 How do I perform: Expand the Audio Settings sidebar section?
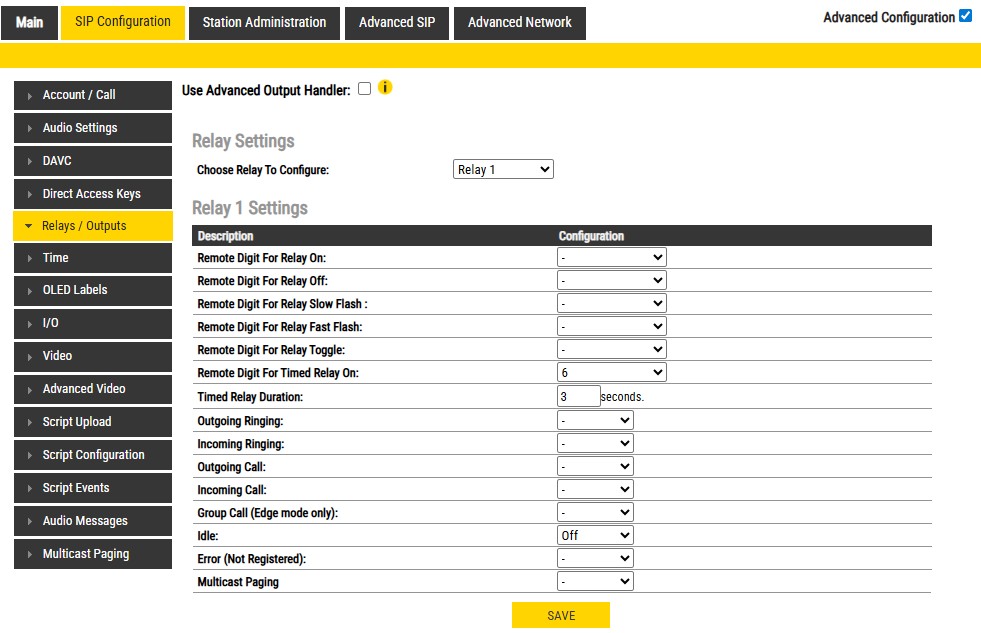click(x=92, y=128)
